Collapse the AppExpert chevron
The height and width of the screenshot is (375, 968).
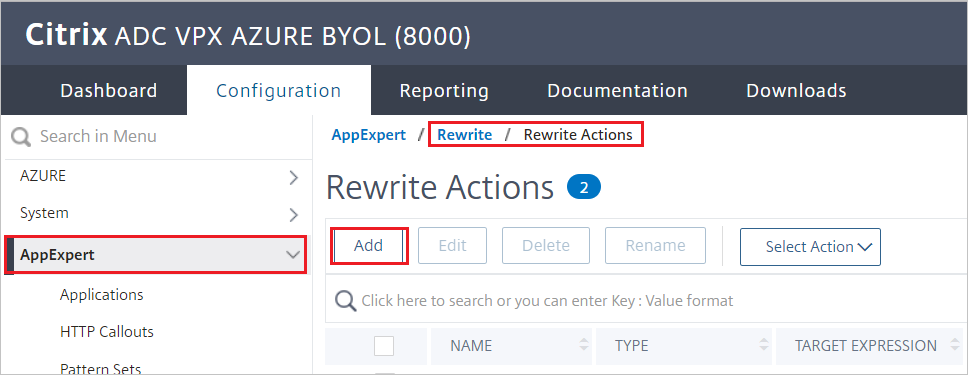click(x=294, y=255)
